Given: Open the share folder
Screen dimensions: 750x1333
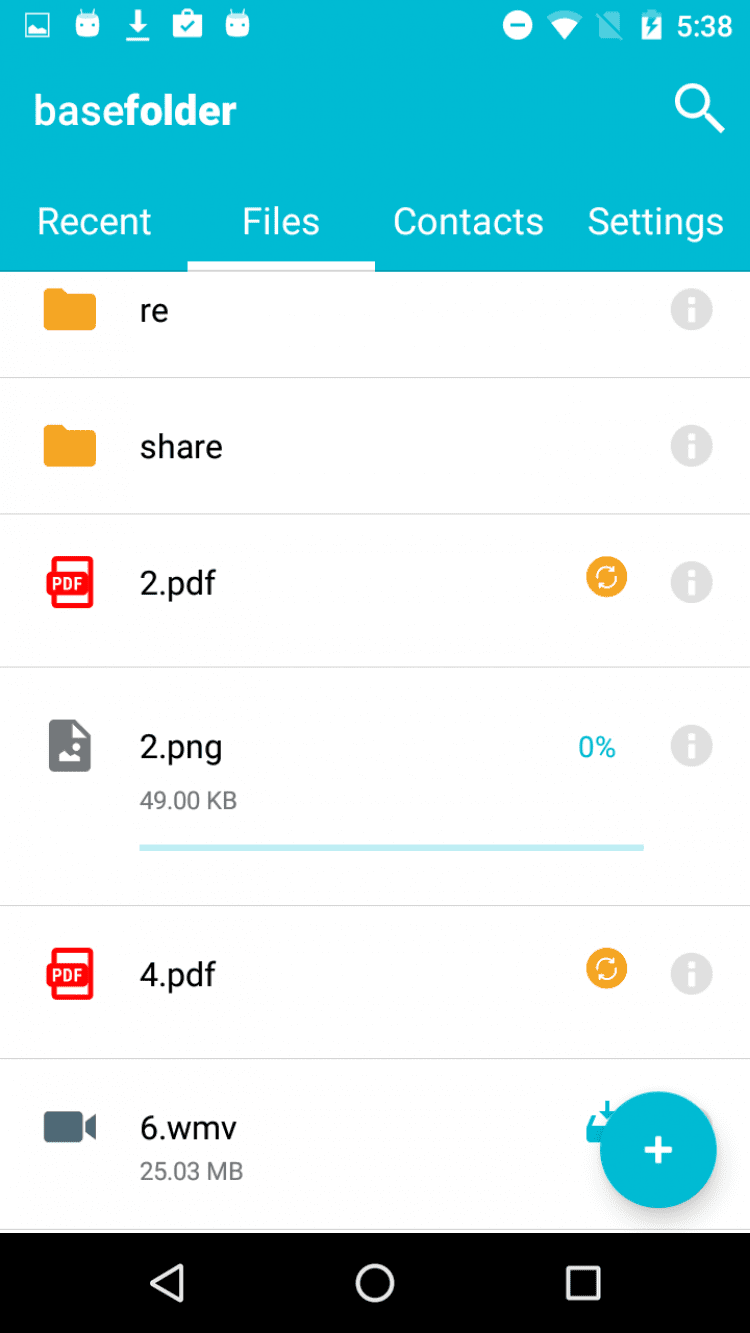Looking at the screenshot, I should (x=181, y=446).
